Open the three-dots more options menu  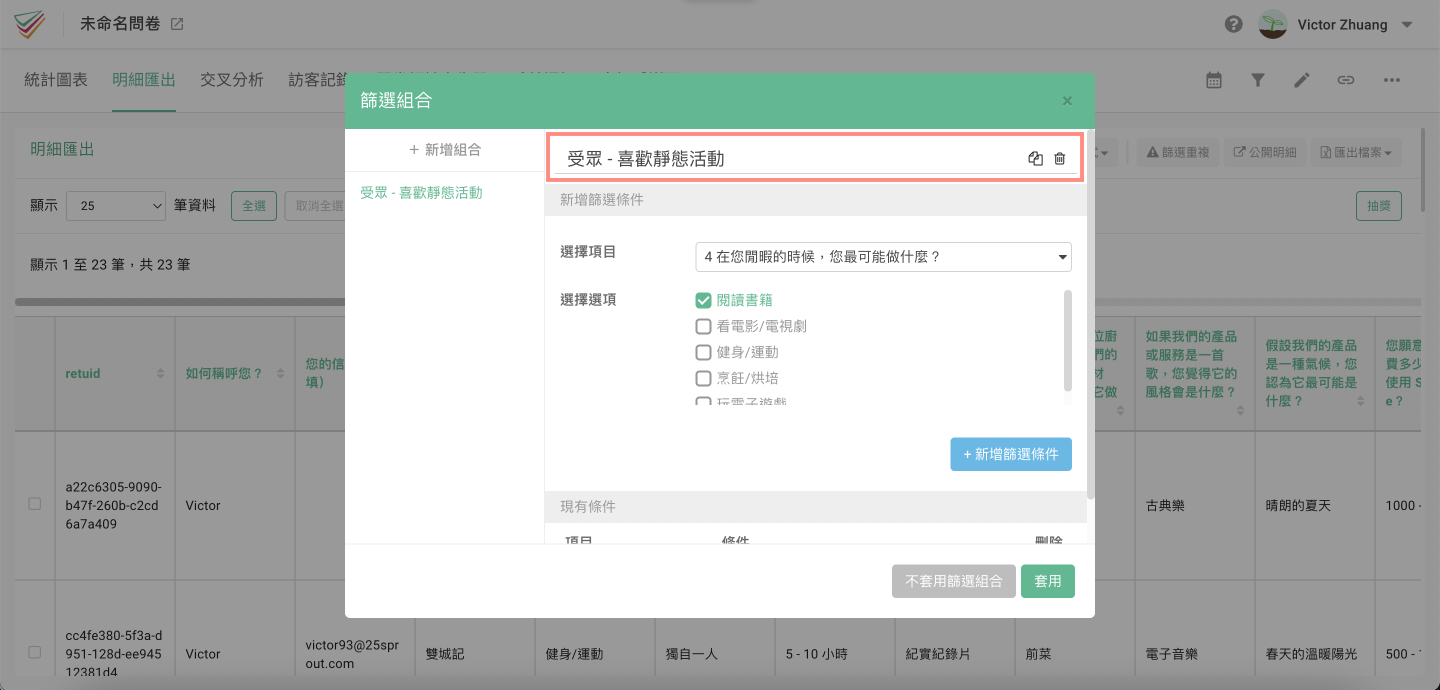click(x=1392, y=80)
